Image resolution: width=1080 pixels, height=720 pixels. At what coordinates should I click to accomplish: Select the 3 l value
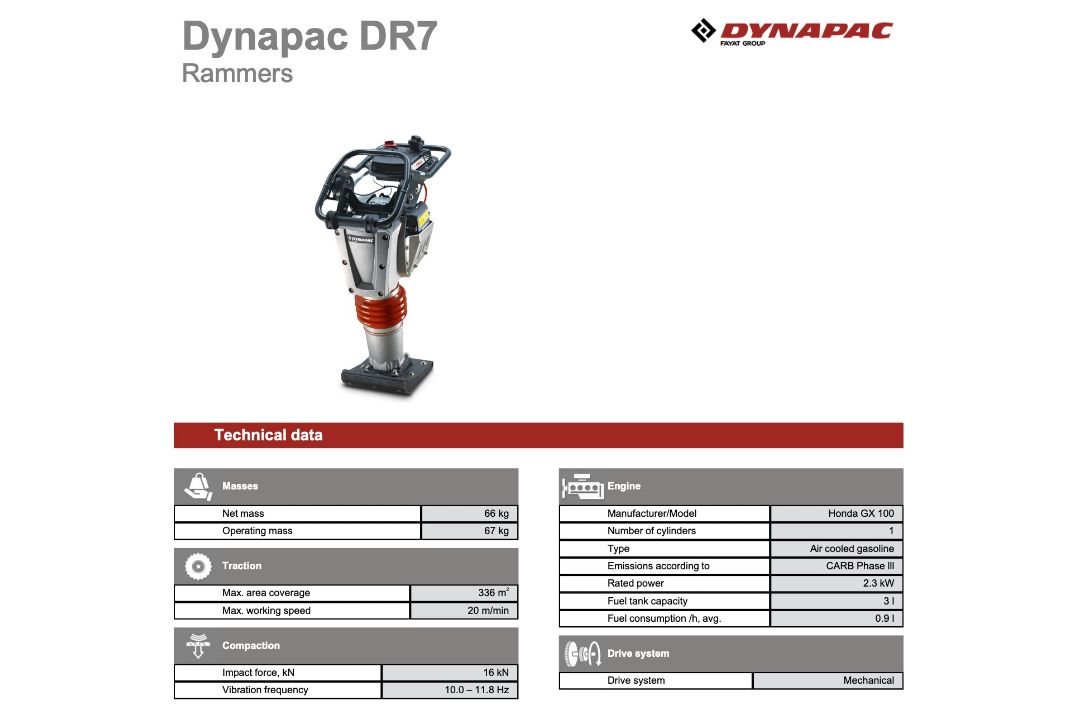point(889,601)
